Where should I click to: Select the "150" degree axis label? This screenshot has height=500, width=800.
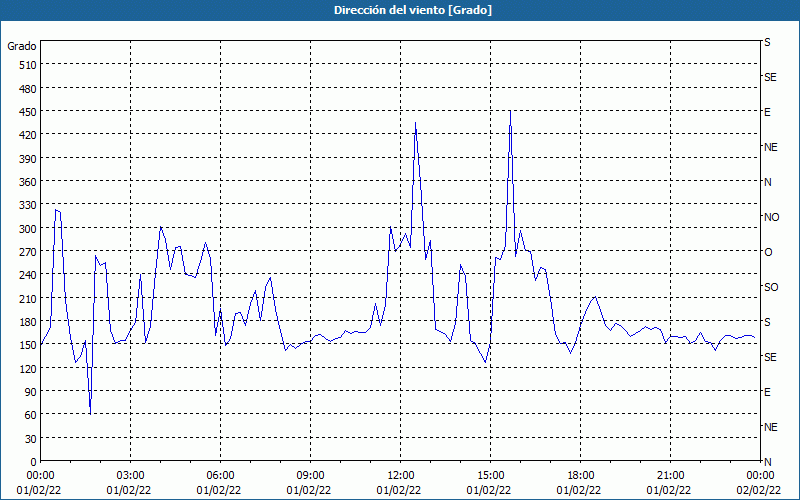[x=29, y=345]
